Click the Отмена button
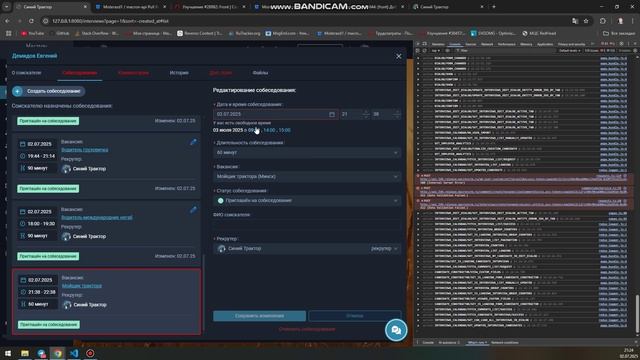640x360 pixels. [x=354, y=316]
